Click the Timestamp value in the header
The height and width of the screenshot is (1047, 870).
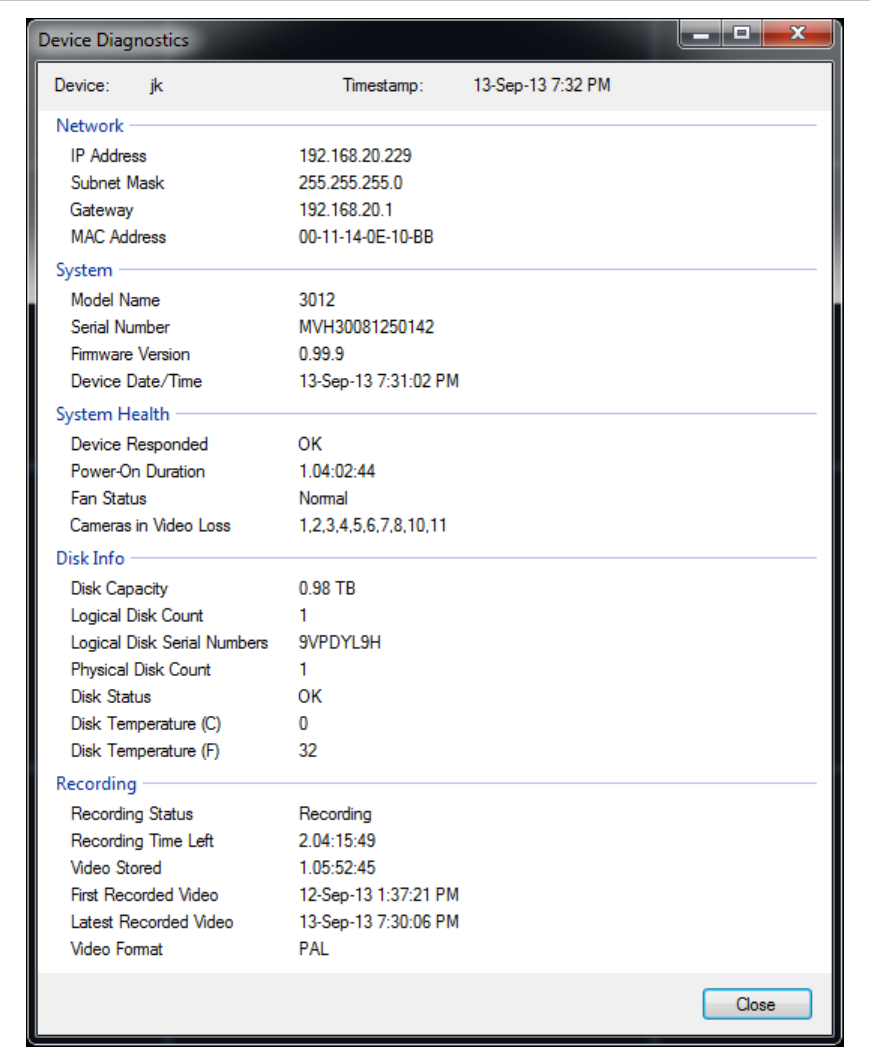(541, 86)
